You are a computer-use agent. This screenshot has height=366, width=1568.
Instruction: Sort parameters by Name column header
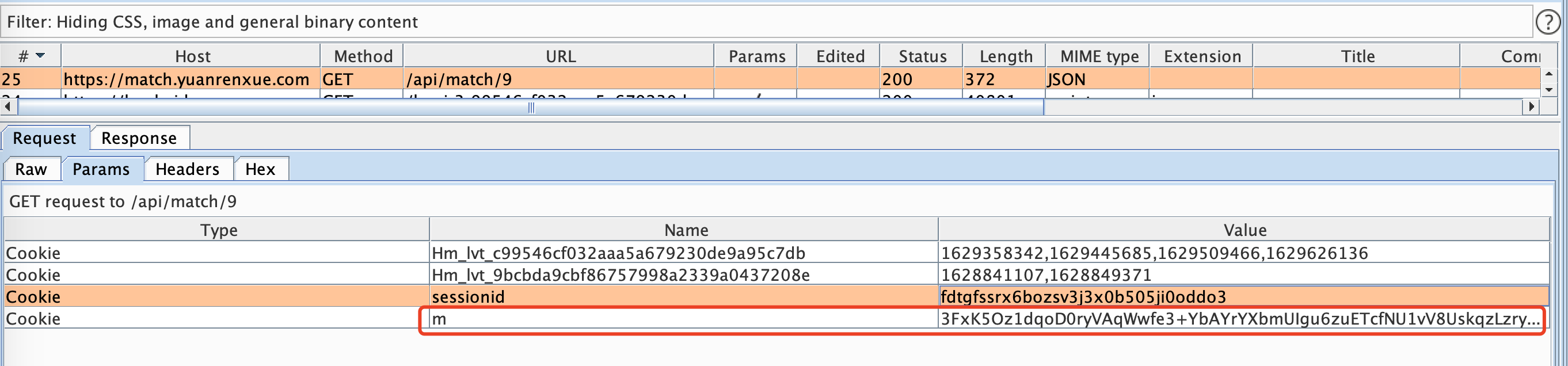(684, 230)
